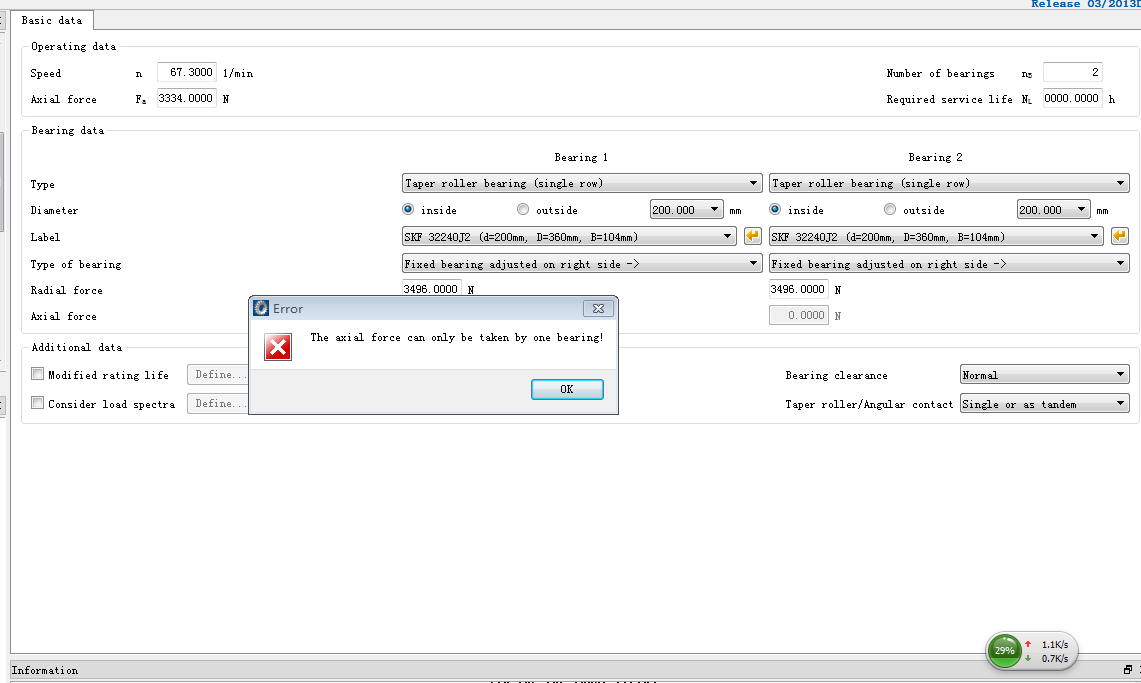Click Bearing 2 Axial force disabled field

tap(798, 315)
